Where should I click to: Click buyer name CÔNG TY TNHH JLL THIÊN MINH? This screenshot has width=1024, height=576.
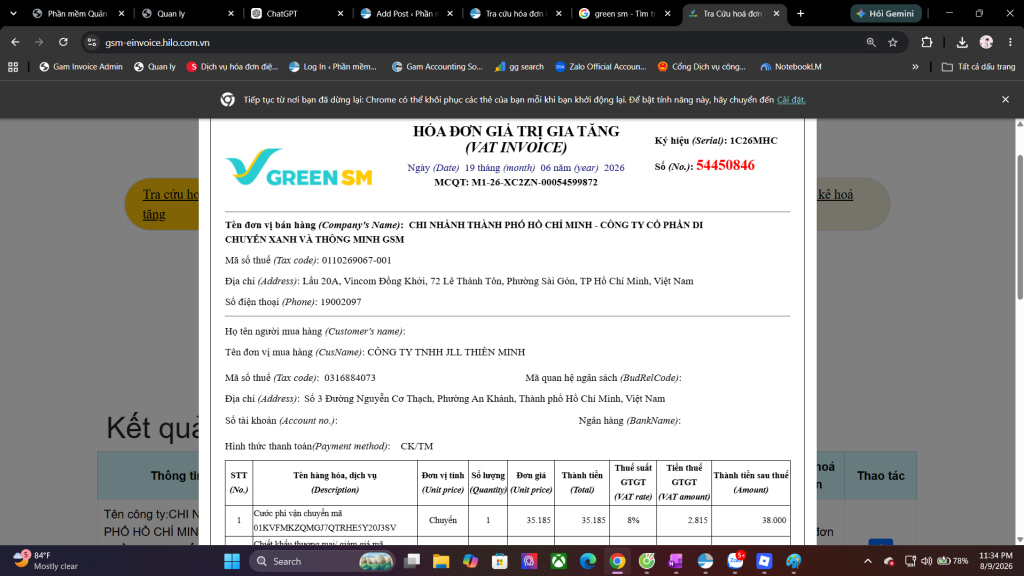click(x=446, y=352)
